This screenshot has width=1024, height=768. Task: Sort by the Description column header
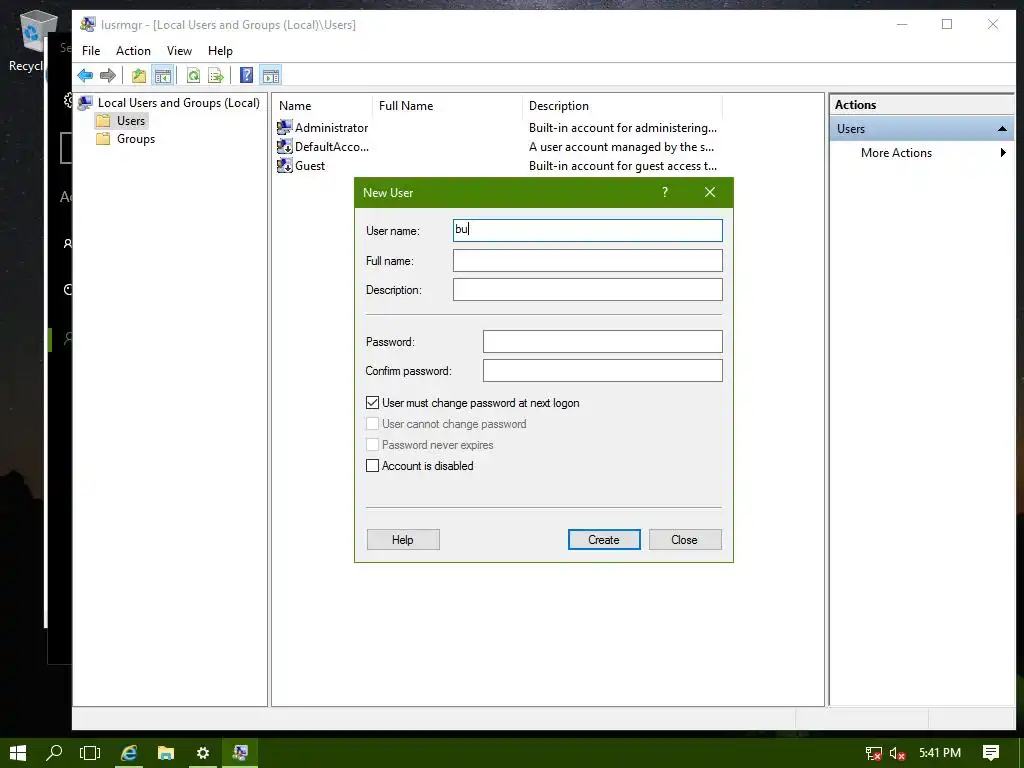tap(623, 106)
